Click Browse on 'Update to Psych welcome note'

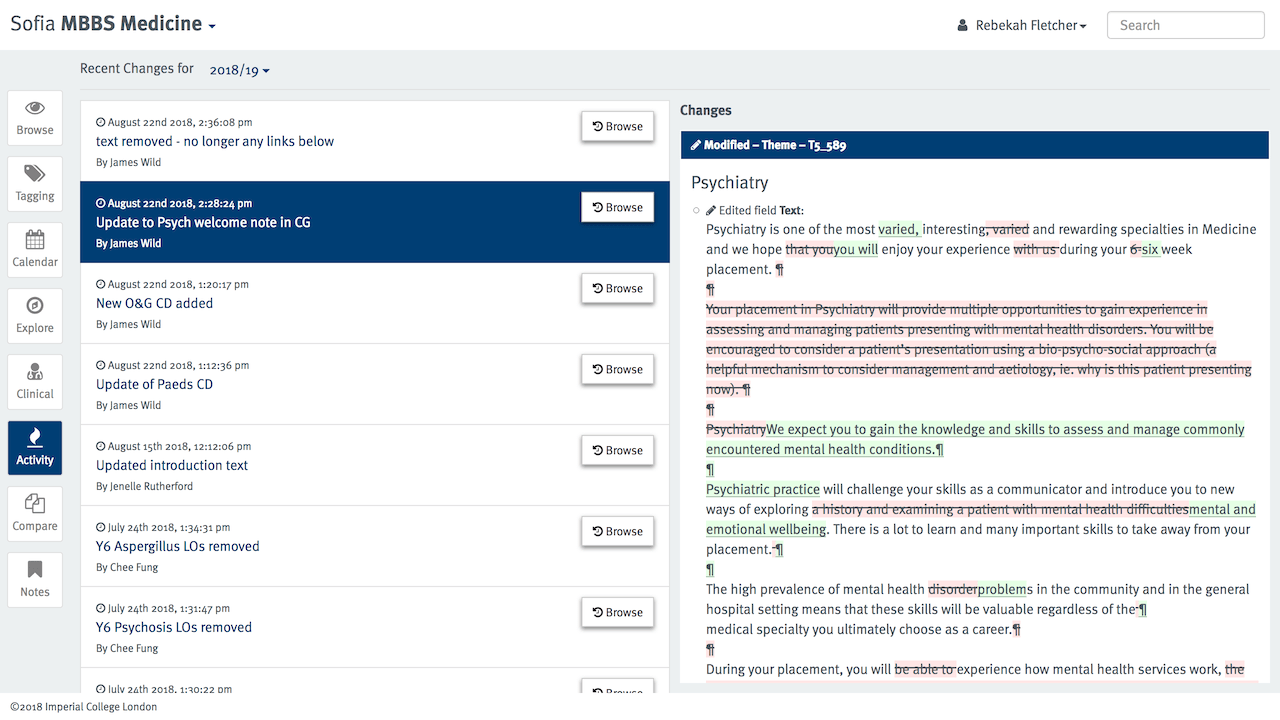(617, 208)
